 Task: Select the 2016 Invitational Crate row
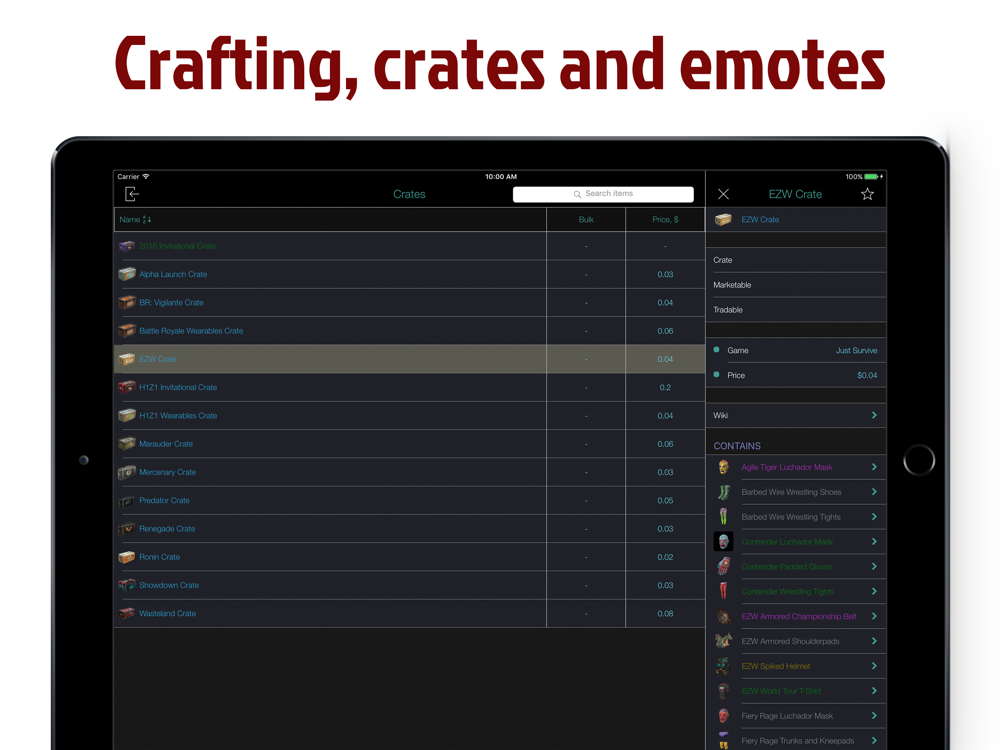pos(409,246)
